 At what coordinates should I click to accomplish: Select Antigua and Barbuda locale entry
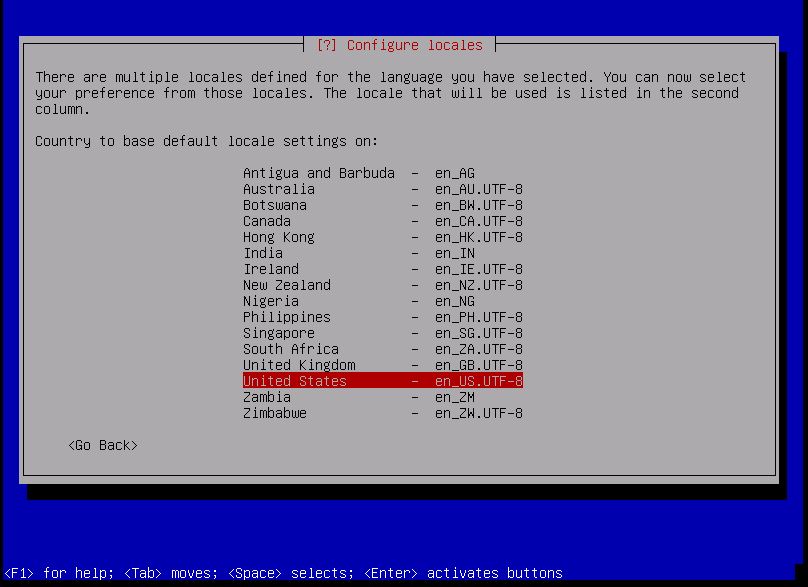click(x=382, y=173)
